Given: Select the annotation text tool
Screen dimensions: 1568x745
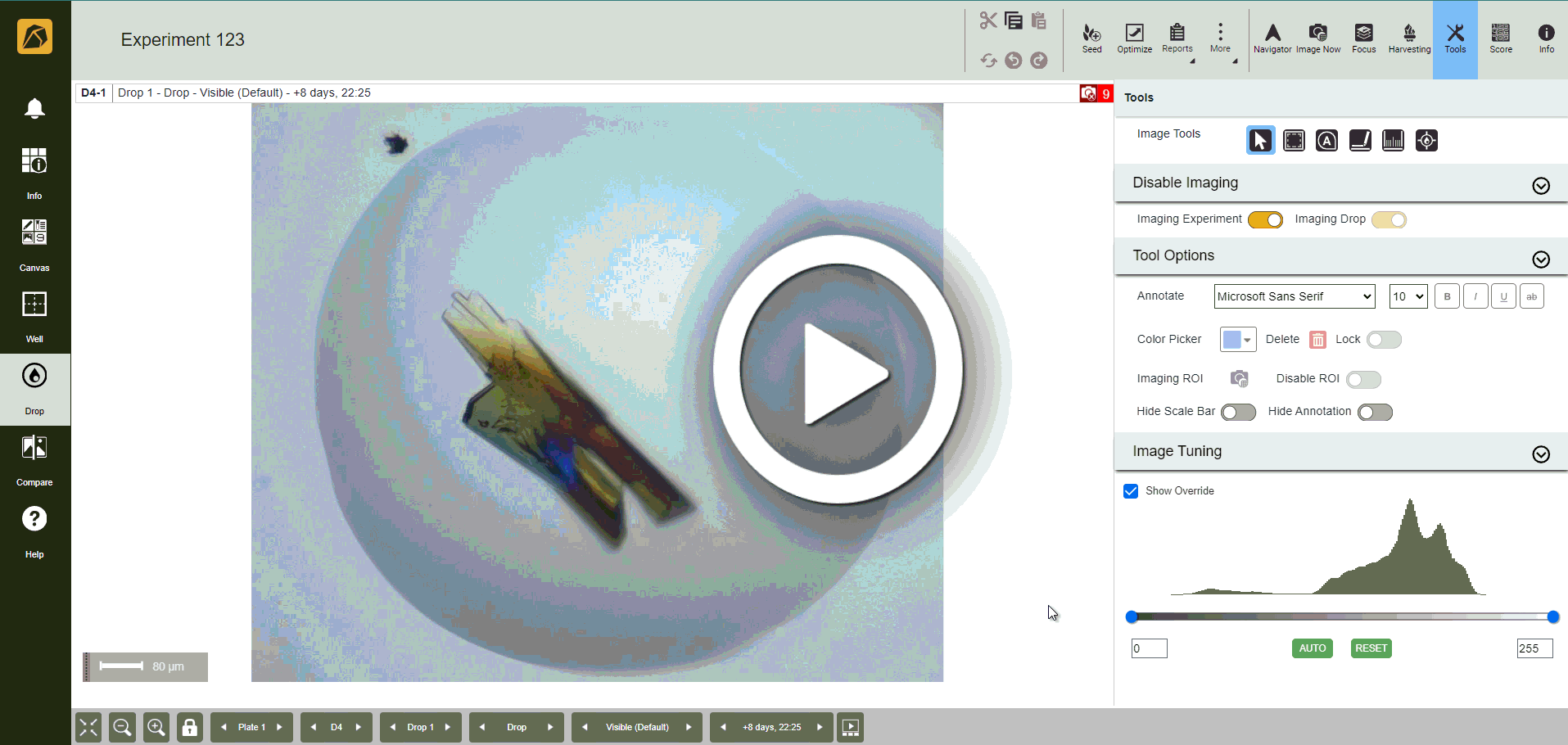Looking at the screenshot, I should (1326, 141).
